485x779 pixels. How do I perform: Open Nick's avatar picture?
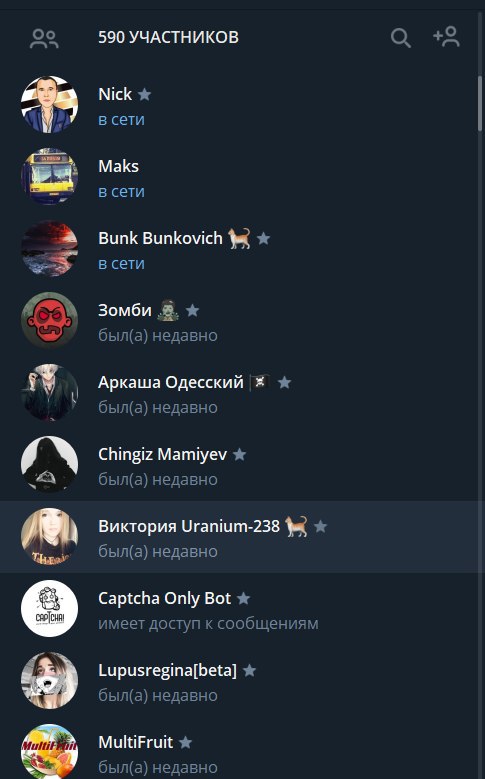(x=49, y=104)
